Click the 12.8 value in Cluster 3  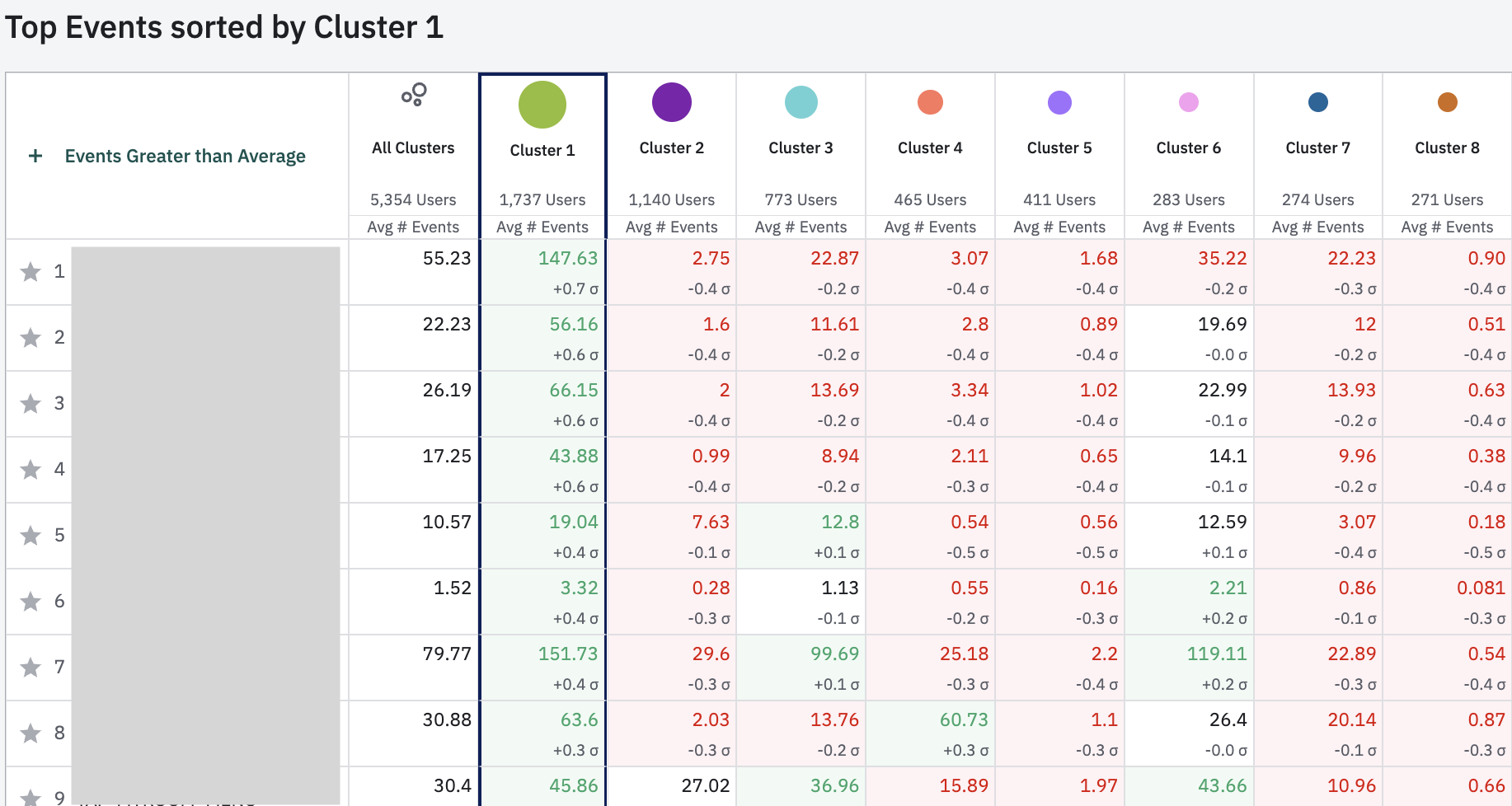click(x=840, y=522)
